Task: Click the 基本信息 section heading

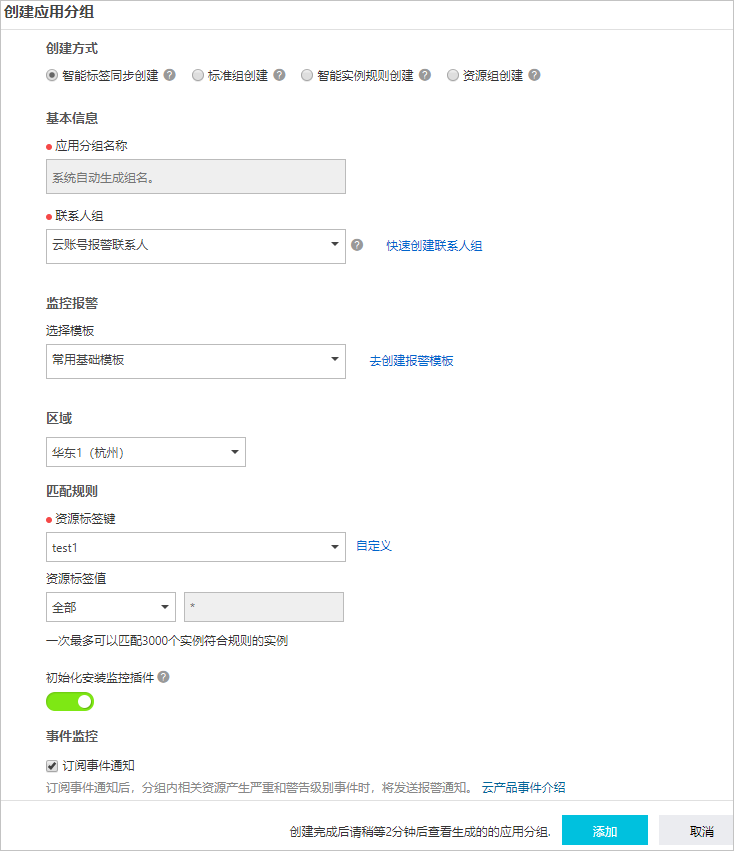Action: point(72,118)
